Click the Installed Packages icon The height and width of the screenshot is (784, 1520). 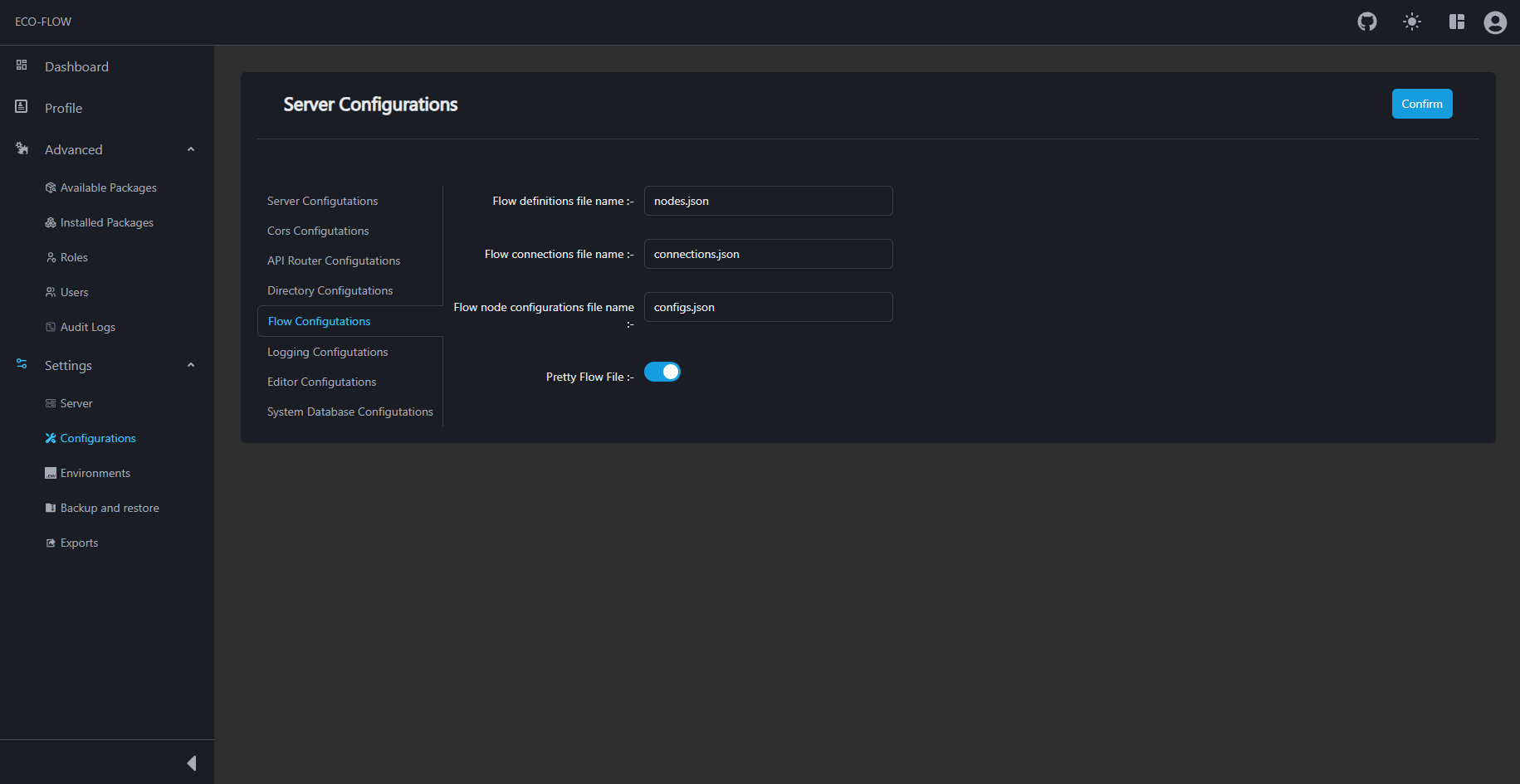click(x=51, y=222)
